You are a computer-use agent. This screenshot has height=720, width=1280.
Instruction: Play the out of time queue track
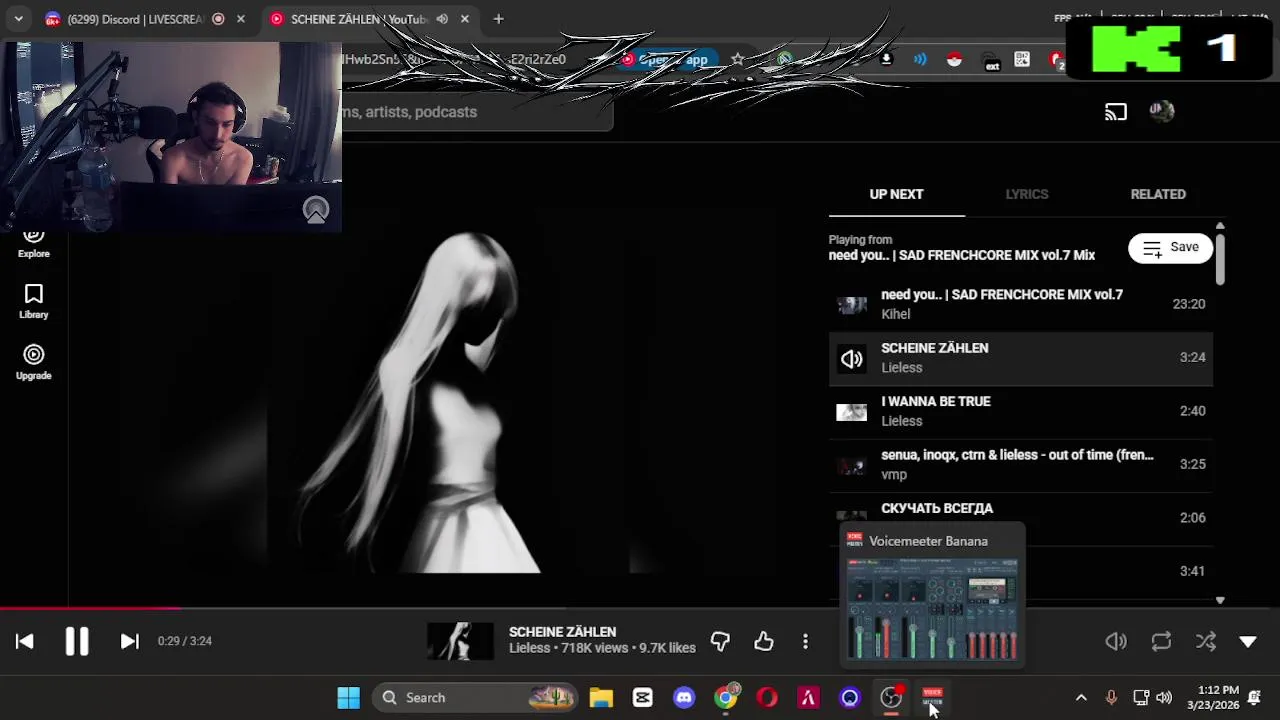[x=1020, y=465]
